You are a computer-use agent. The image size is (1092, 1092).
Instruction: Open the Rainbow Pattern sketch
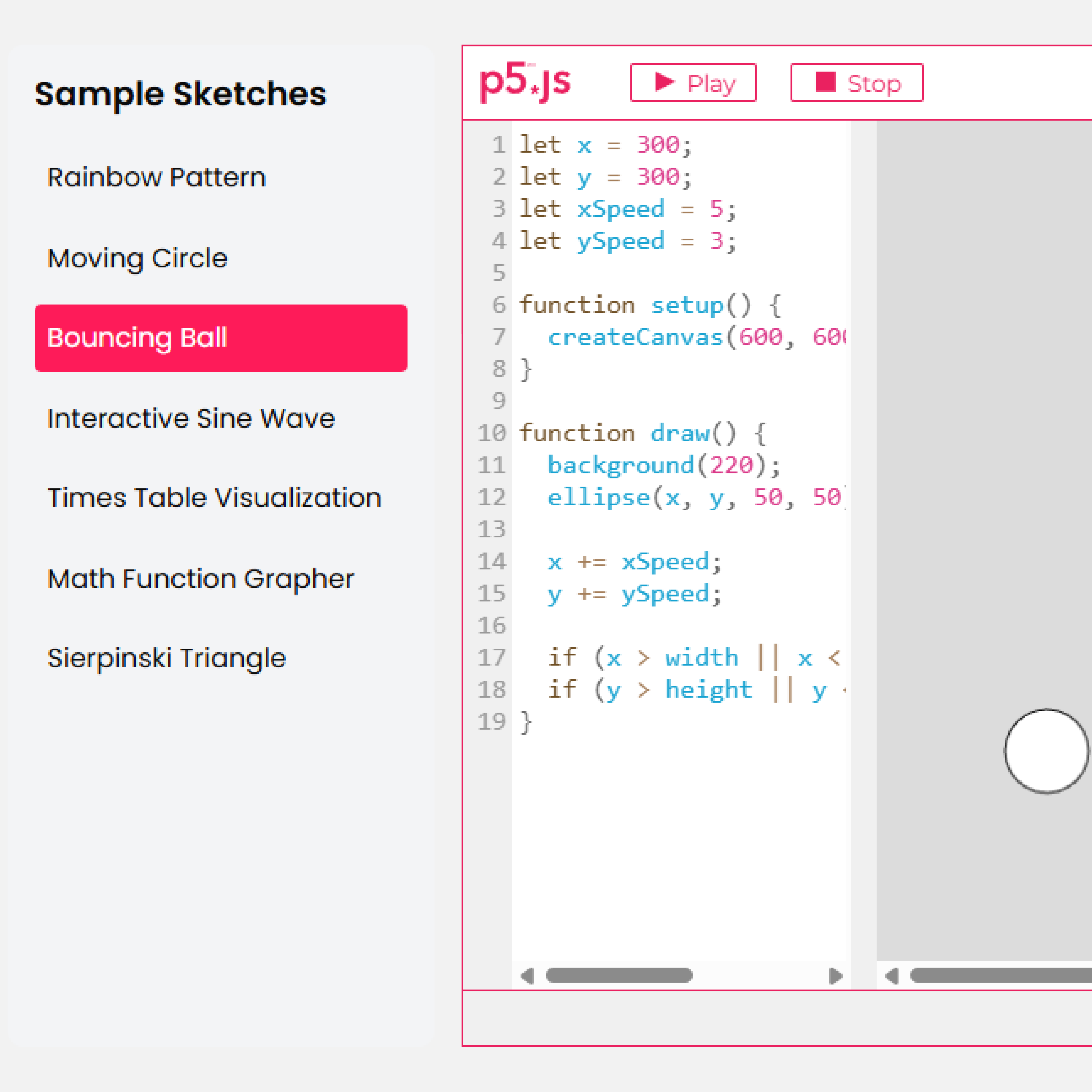(x=156, y=177)
